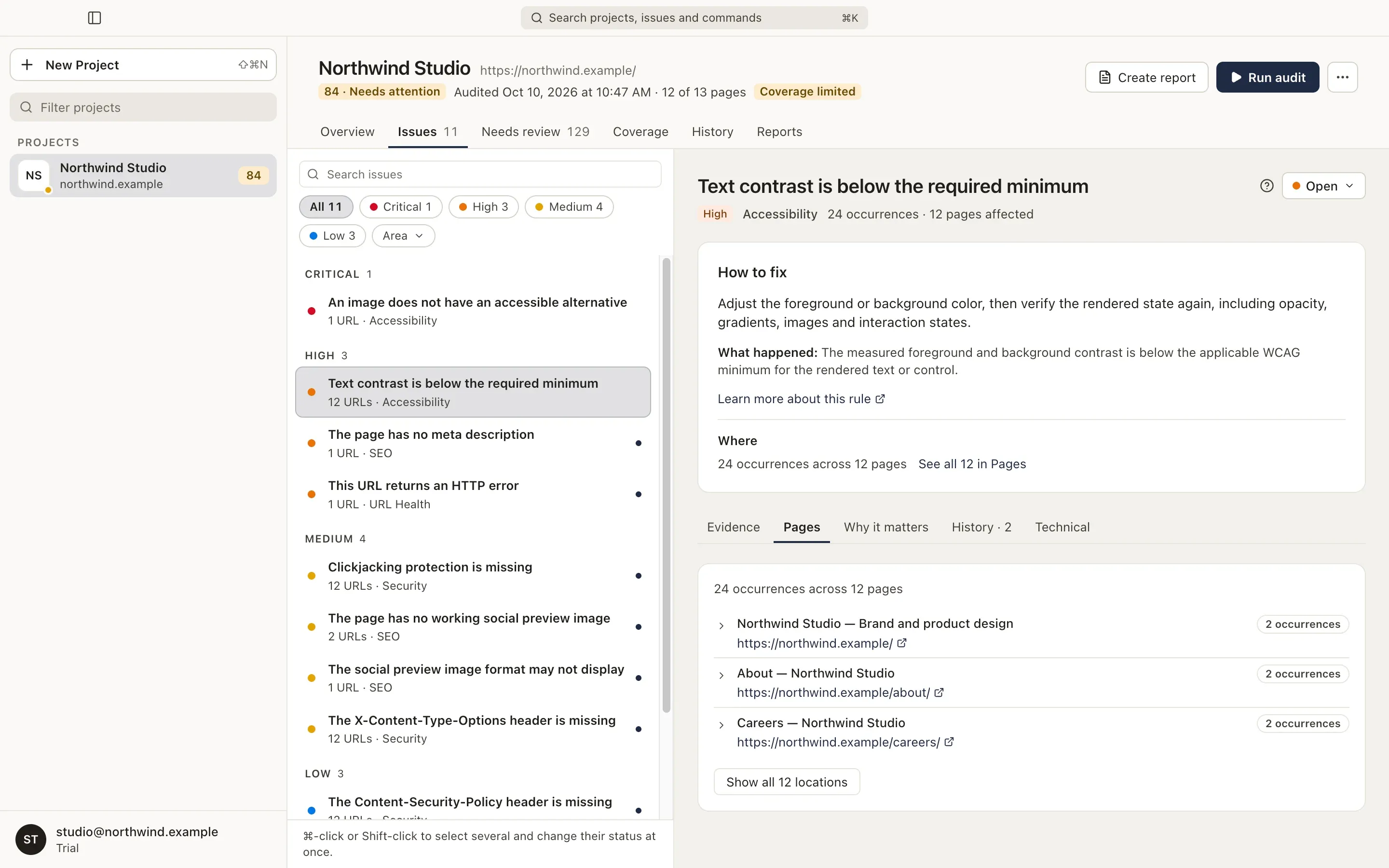Open the Technical tab
This screenshot has height=868, width=1389.
click(1062, 527)
